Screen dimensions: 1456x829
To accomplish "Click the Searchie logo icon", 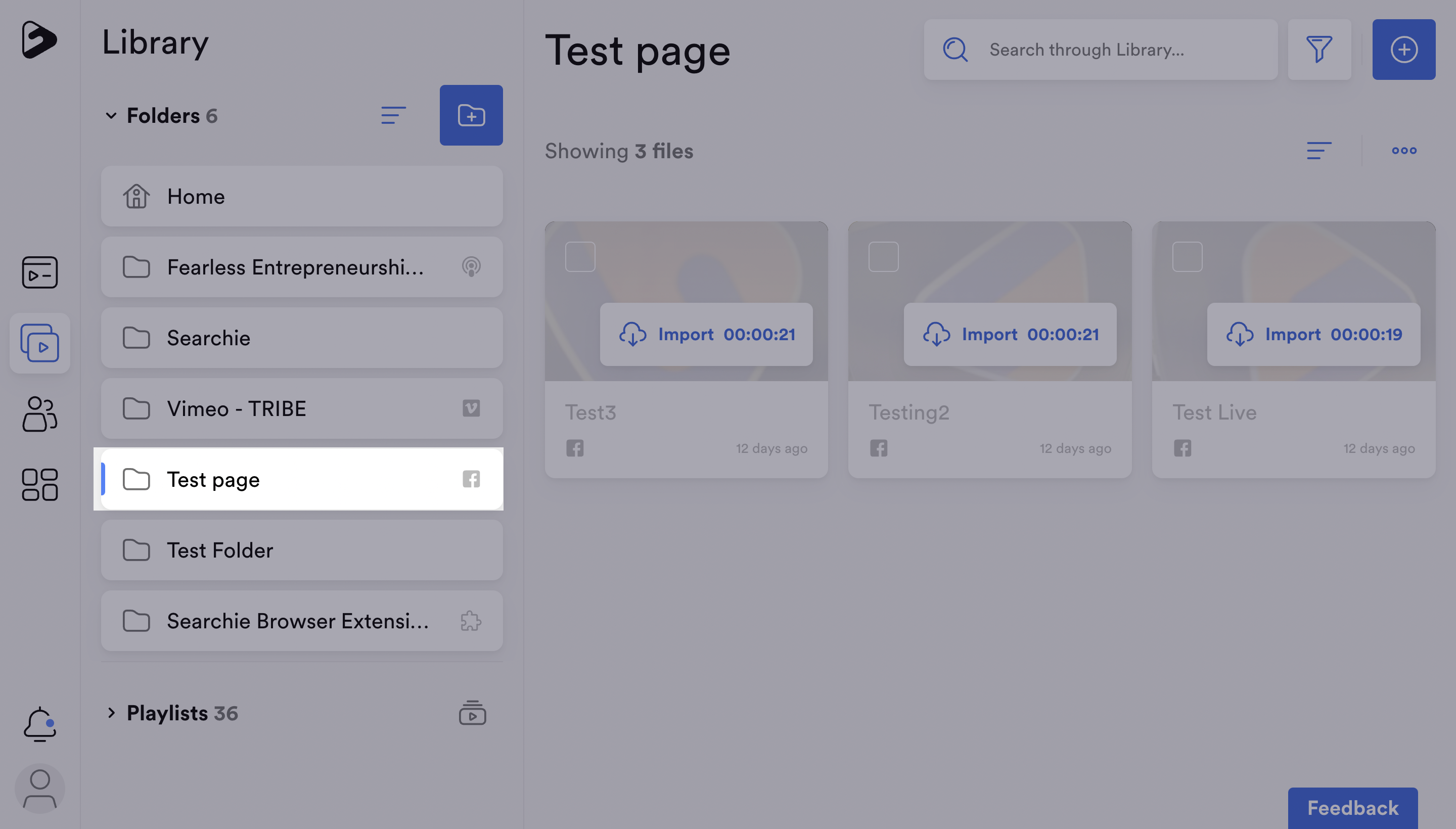I will click(39, 40).
